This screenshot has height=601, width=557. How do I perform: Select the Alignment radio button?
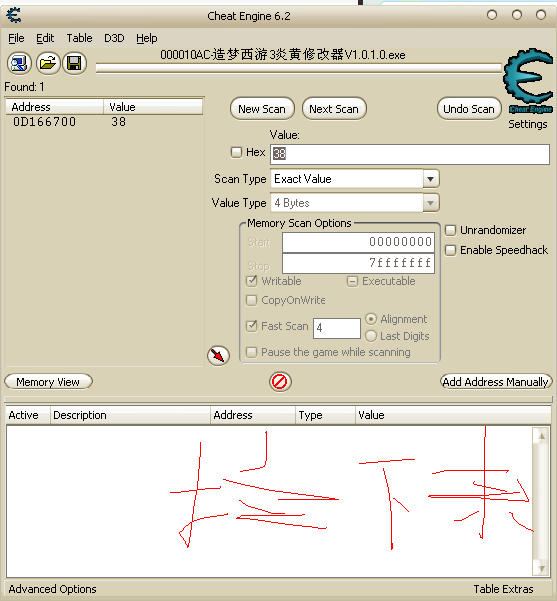371,319
